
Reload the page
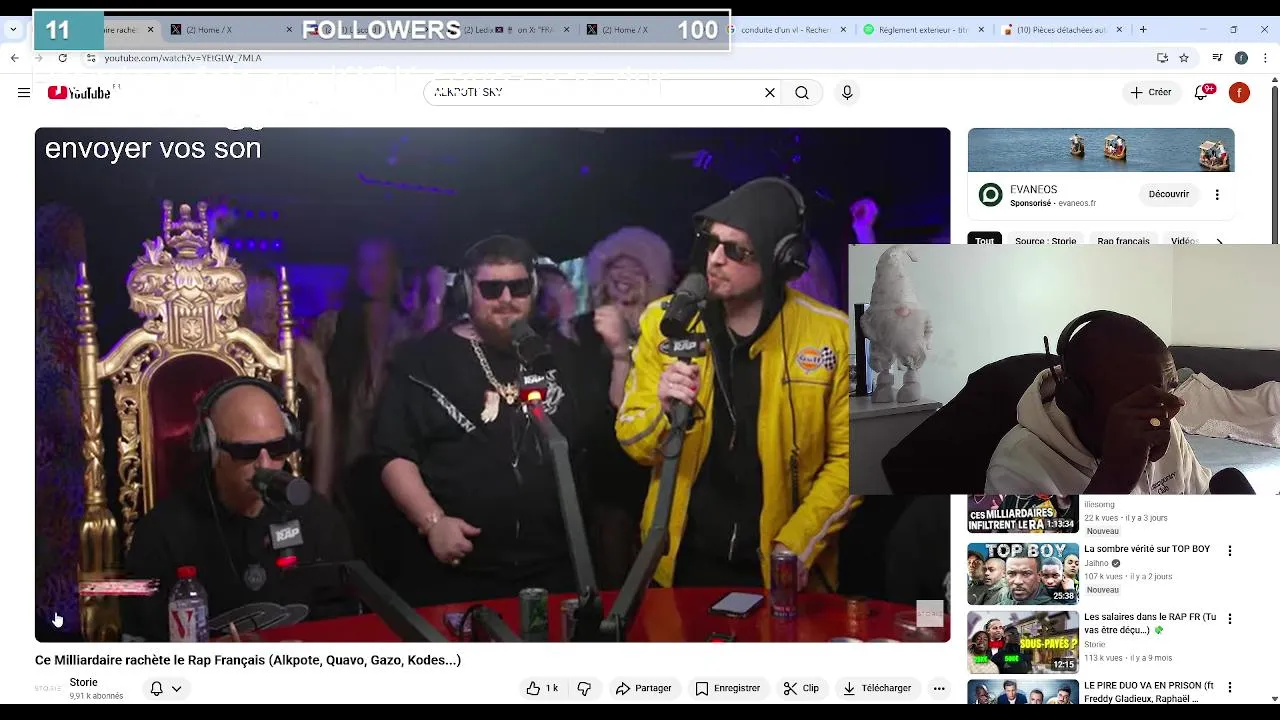62,58
